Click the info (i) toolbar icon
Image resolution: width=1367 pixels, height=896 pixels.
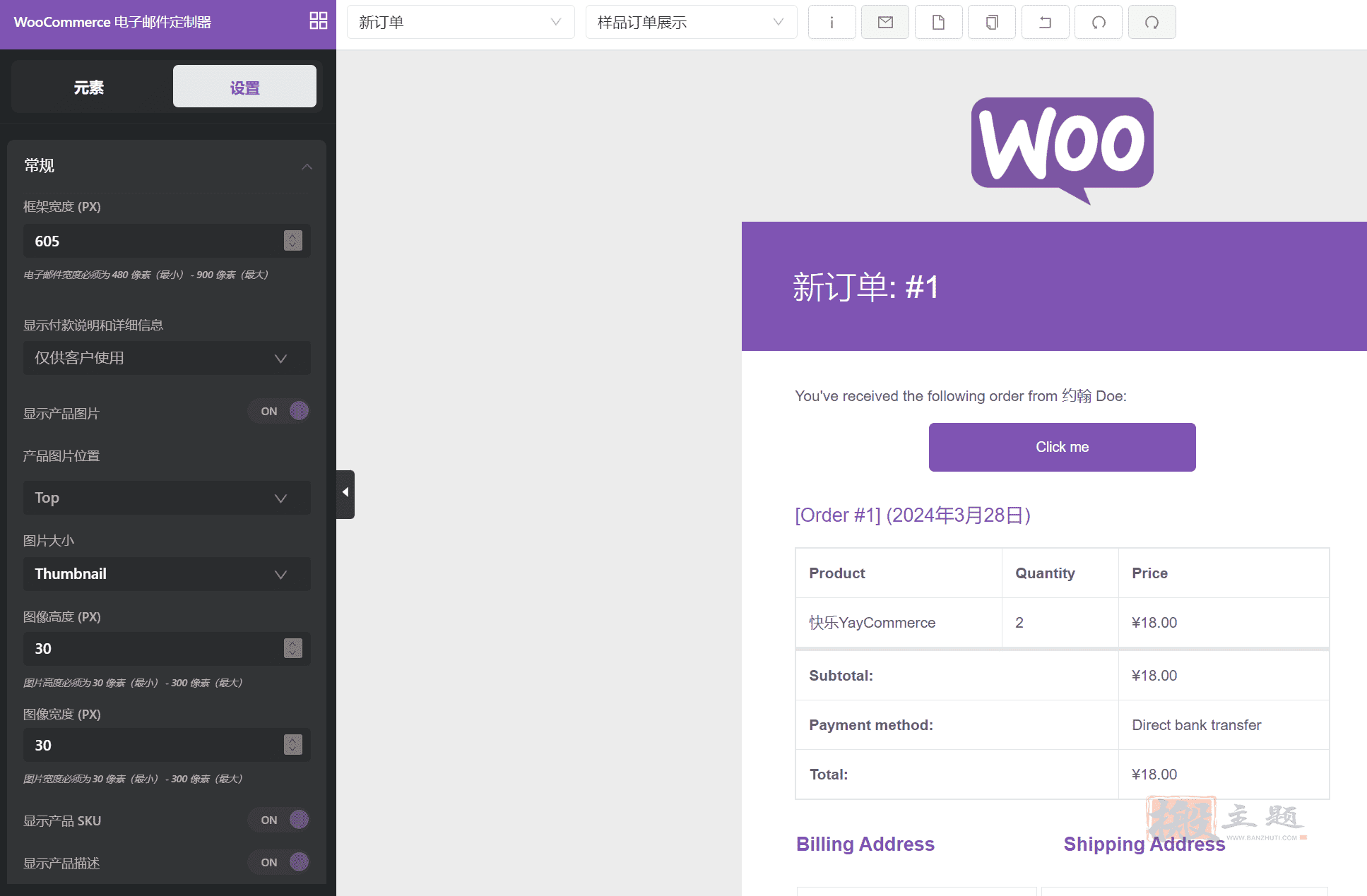pyautogui.click(x=832, y=22)
